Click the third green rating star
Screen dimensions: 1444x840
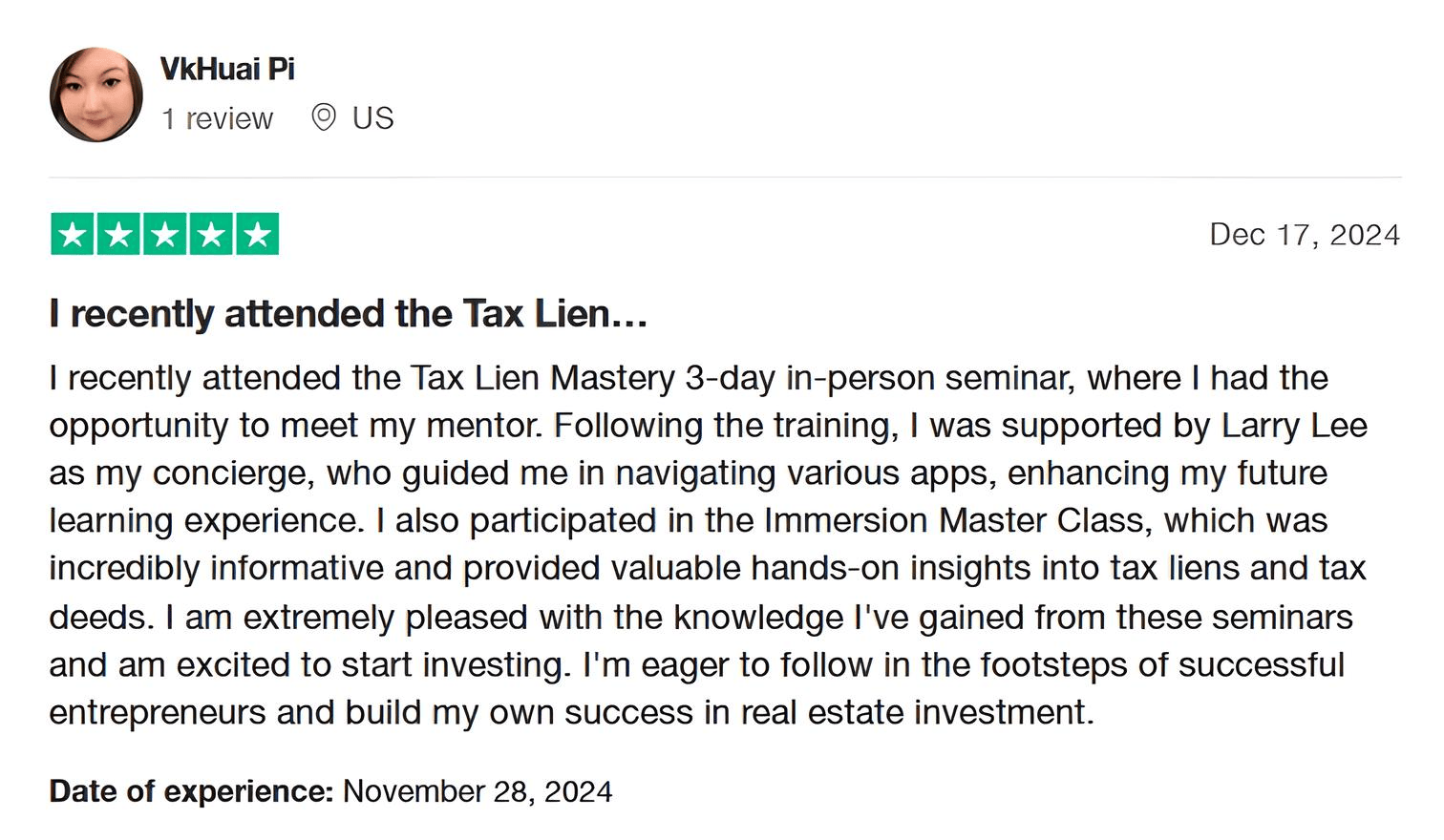[x=164, y=234]
